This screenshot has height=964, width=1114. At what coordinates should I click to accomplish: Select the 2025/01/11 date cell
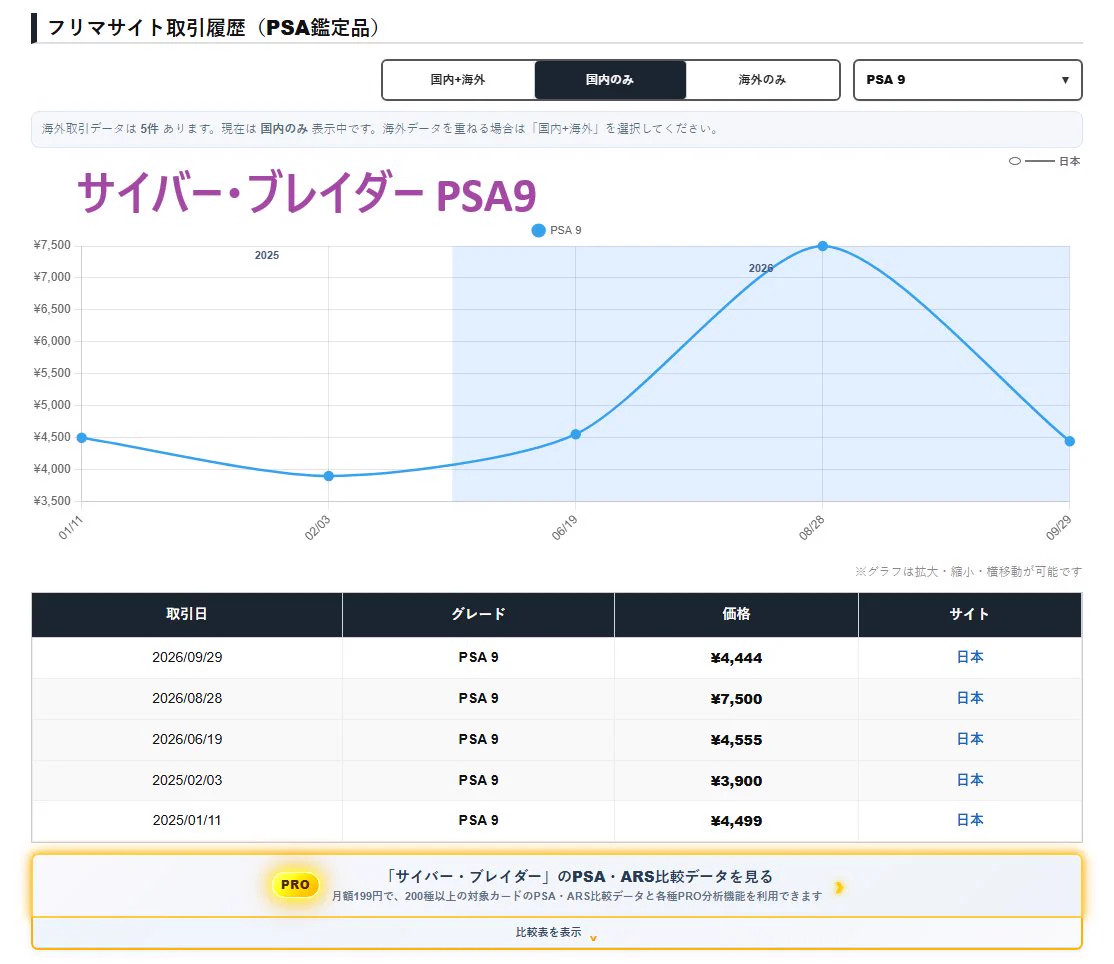187,821
